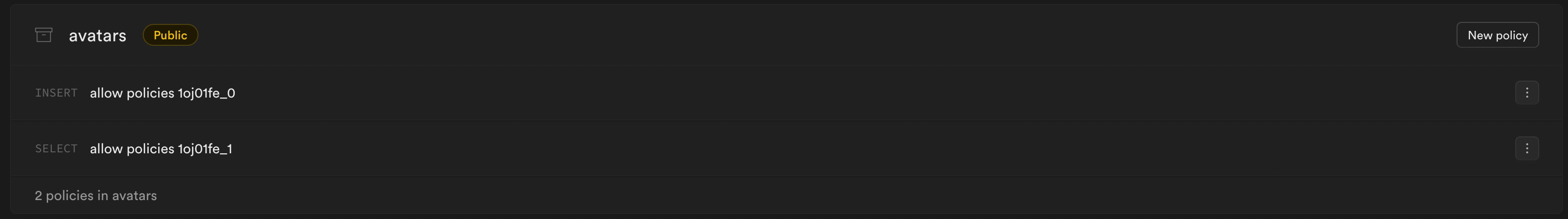The width and height of the screenshot is (1568, 219).
Task: Select the policy name ending in _0
Action: click(163, 93)
